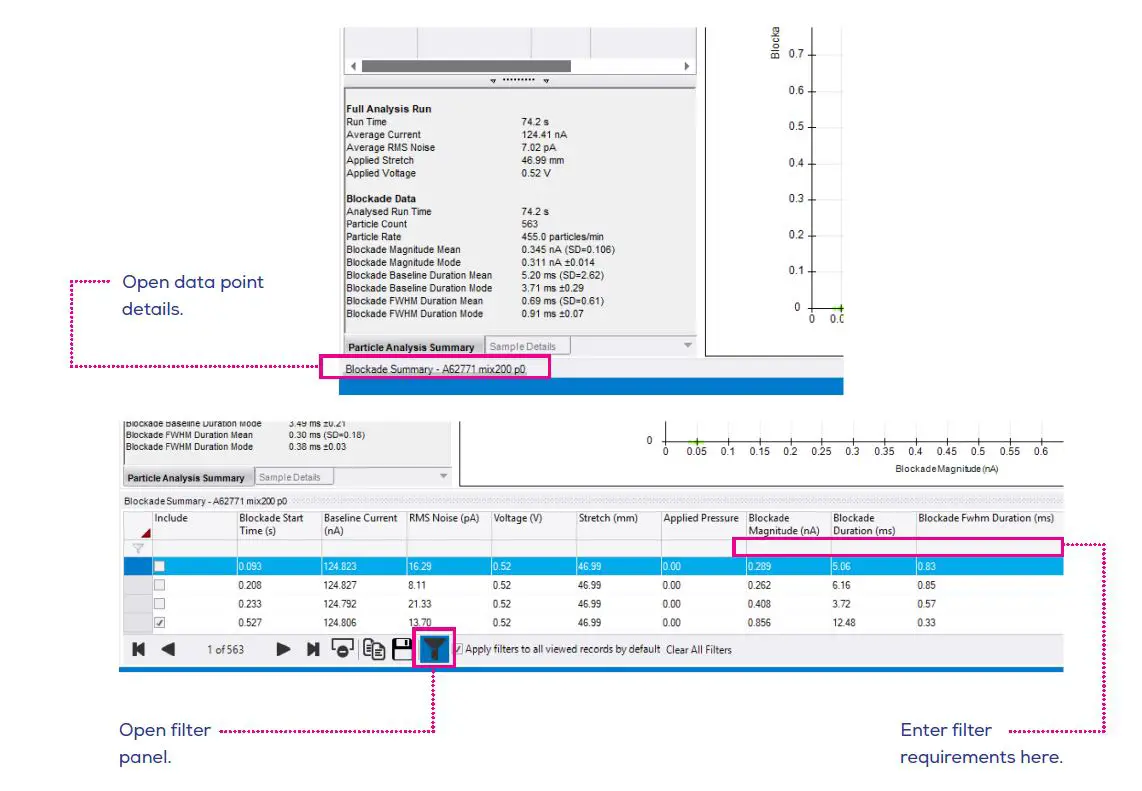The width and height of the screenshot is (1142, 791).
Task: Click Clear All Filters
Action: [x=700, y=648]
